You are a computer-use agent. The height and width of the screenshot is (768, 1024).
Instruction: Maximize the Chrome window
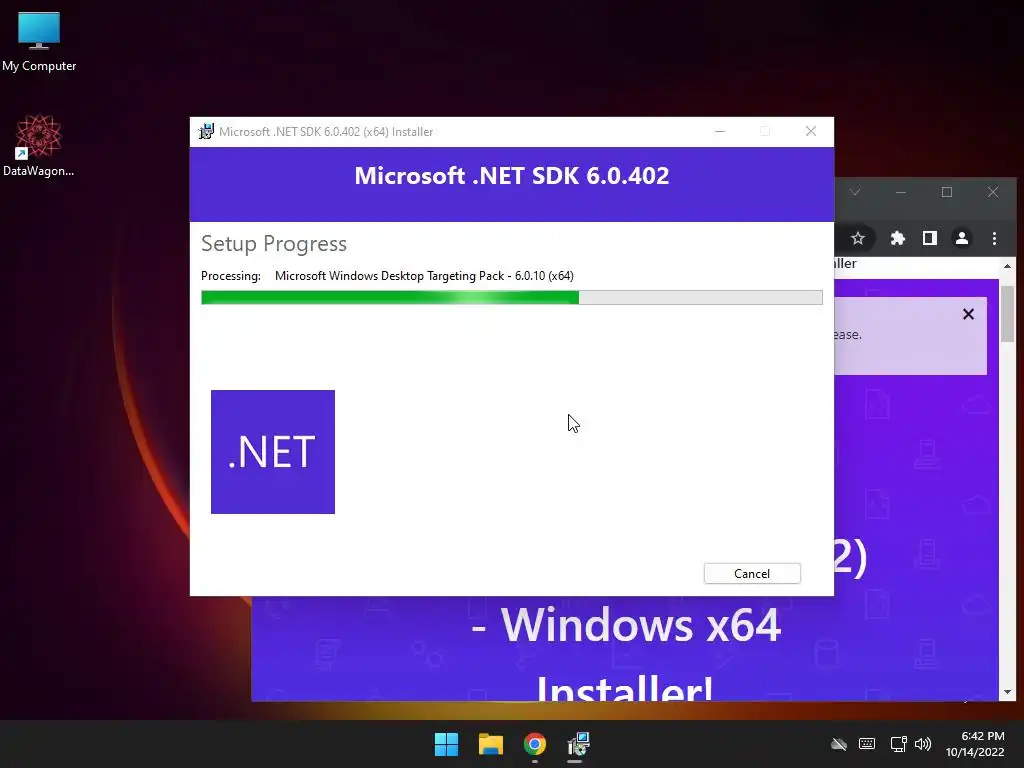(x=946, y=192)
